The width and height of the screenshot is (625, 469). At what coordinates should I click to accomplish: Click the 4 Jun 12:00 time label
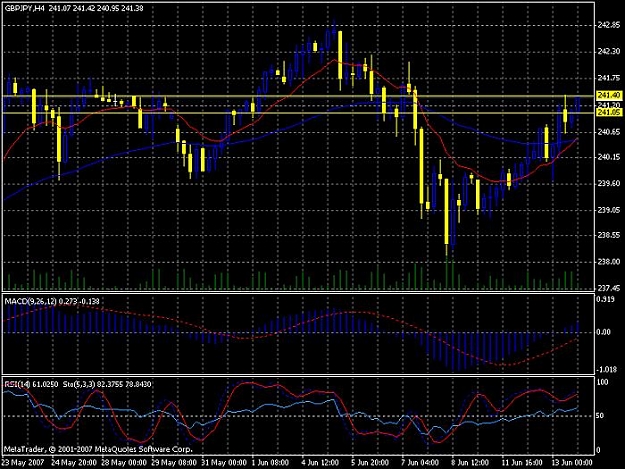(x=320, y=463)
